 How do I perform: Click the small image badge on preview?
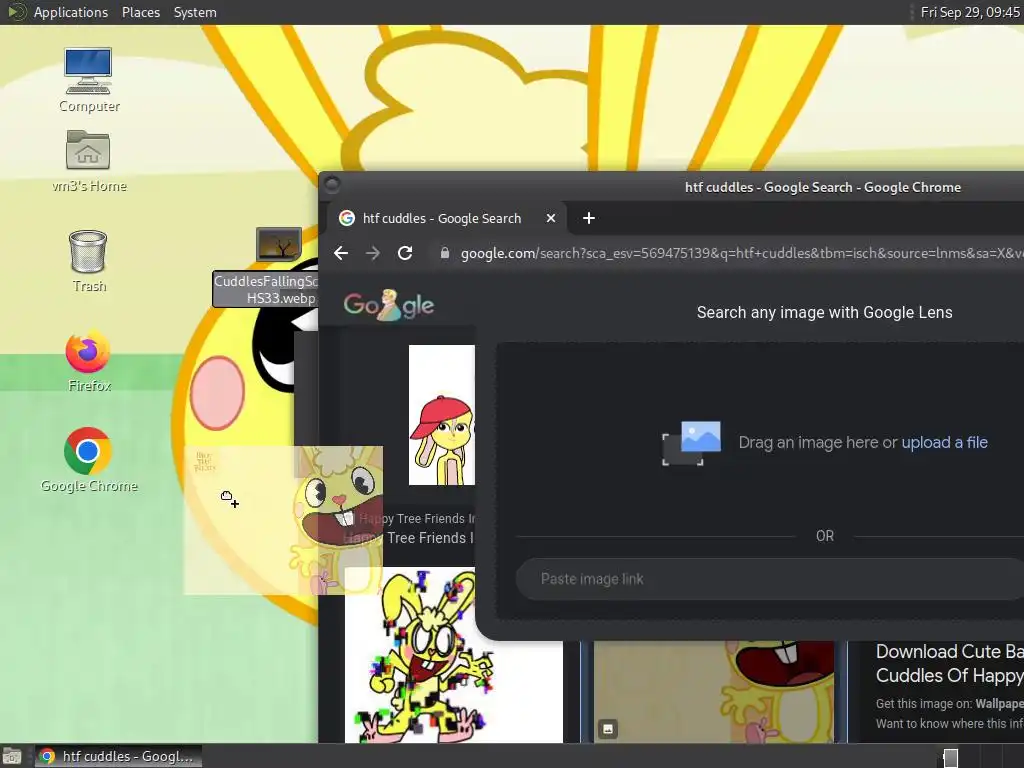pyautogui.click(x=607, y=729)
